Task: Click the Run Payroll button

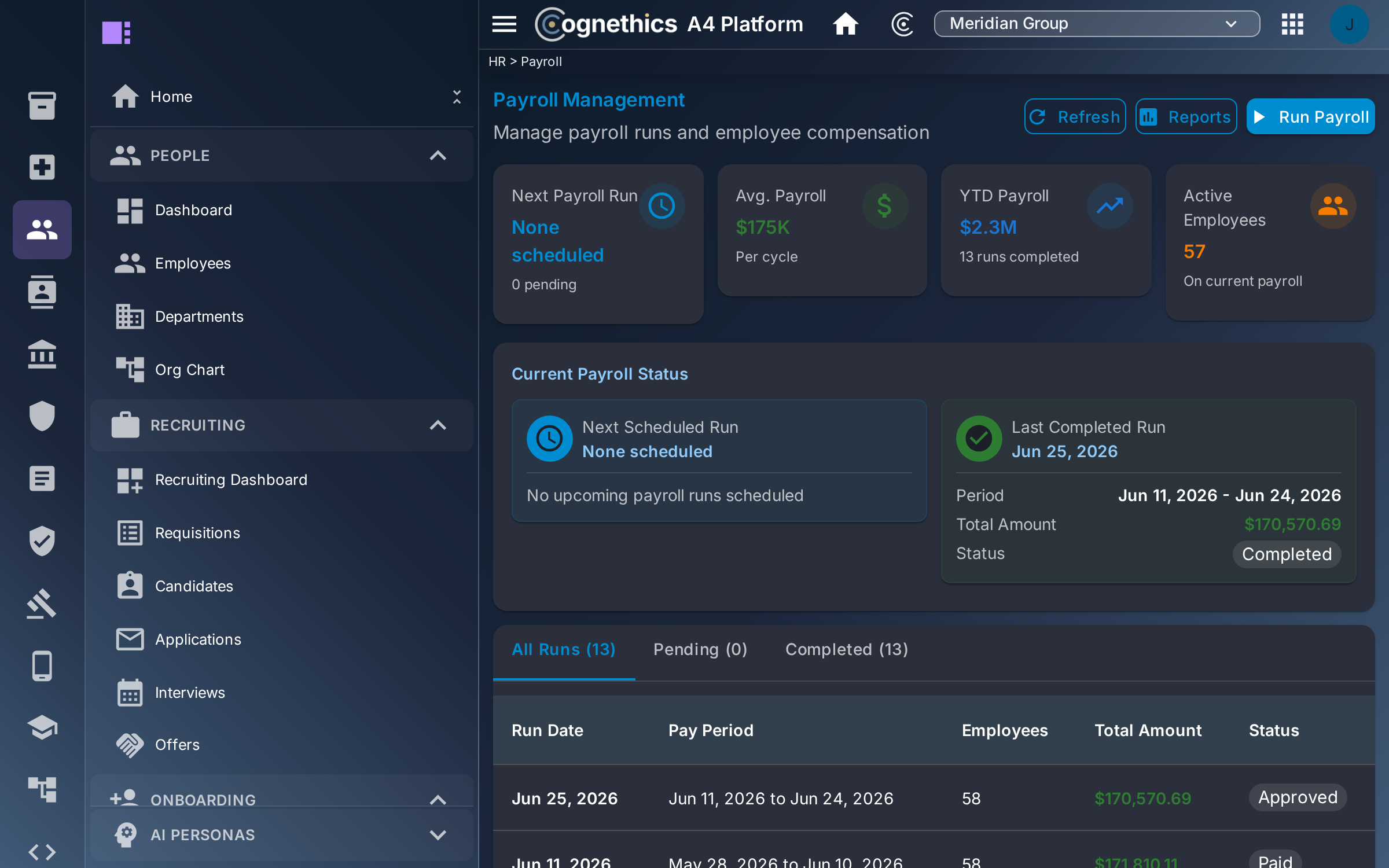Action: click(1310, 116)
